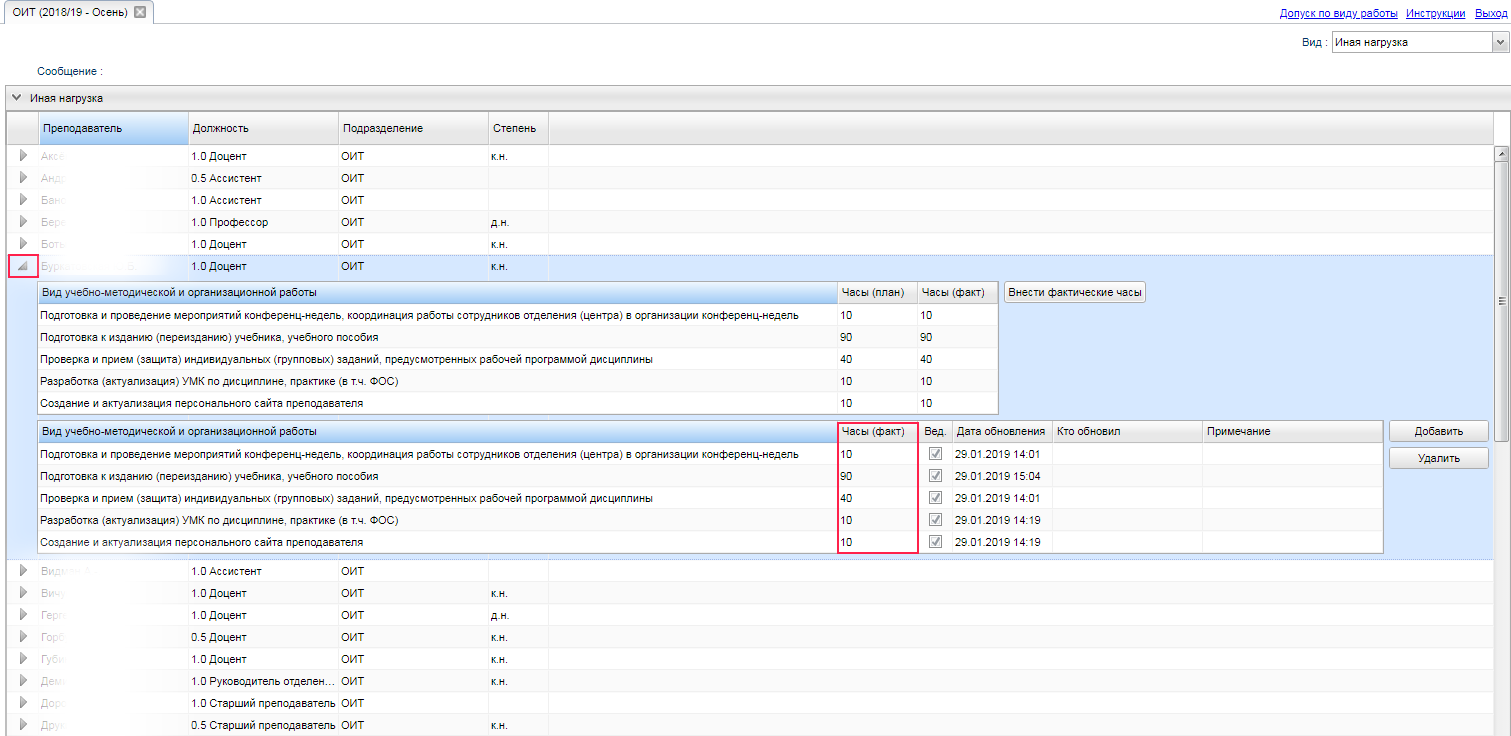Click the Примечание column header
This screenshot has height=736, width=1511.
pos(1292,431)
